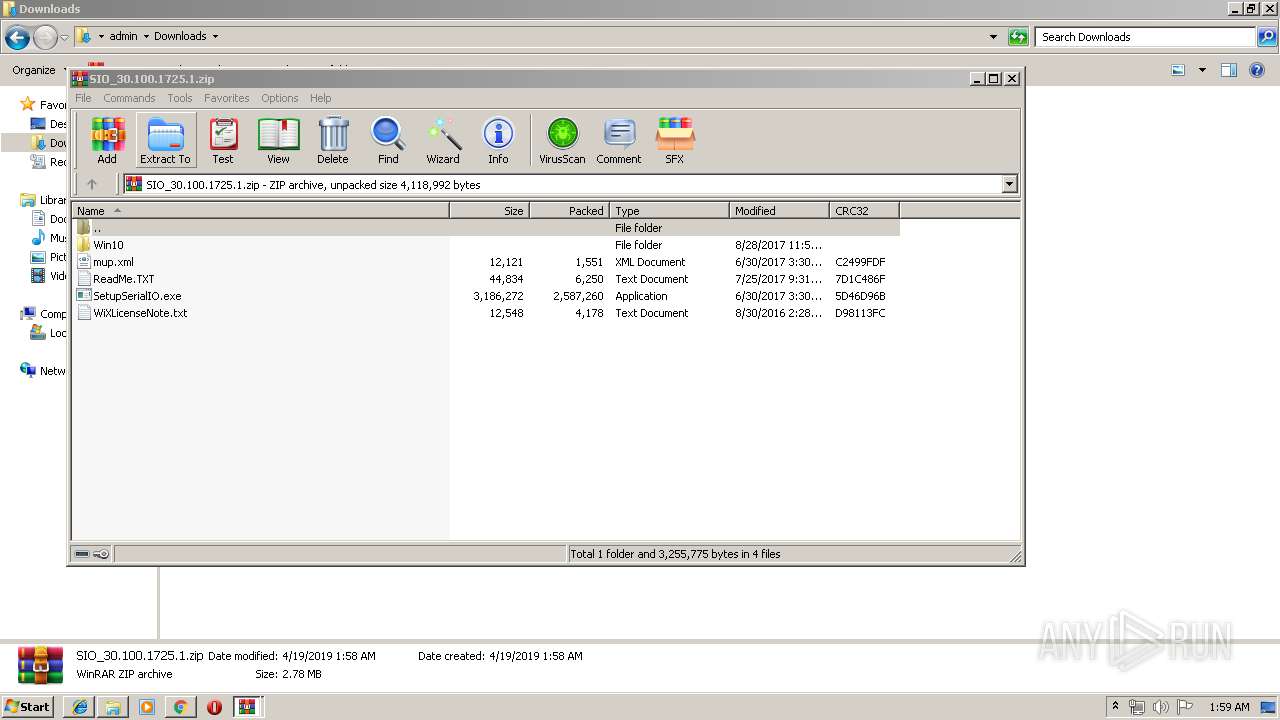Select the ReadMe.TXT file name
The height and width of the screenshot is (720, 1280).
124,279
